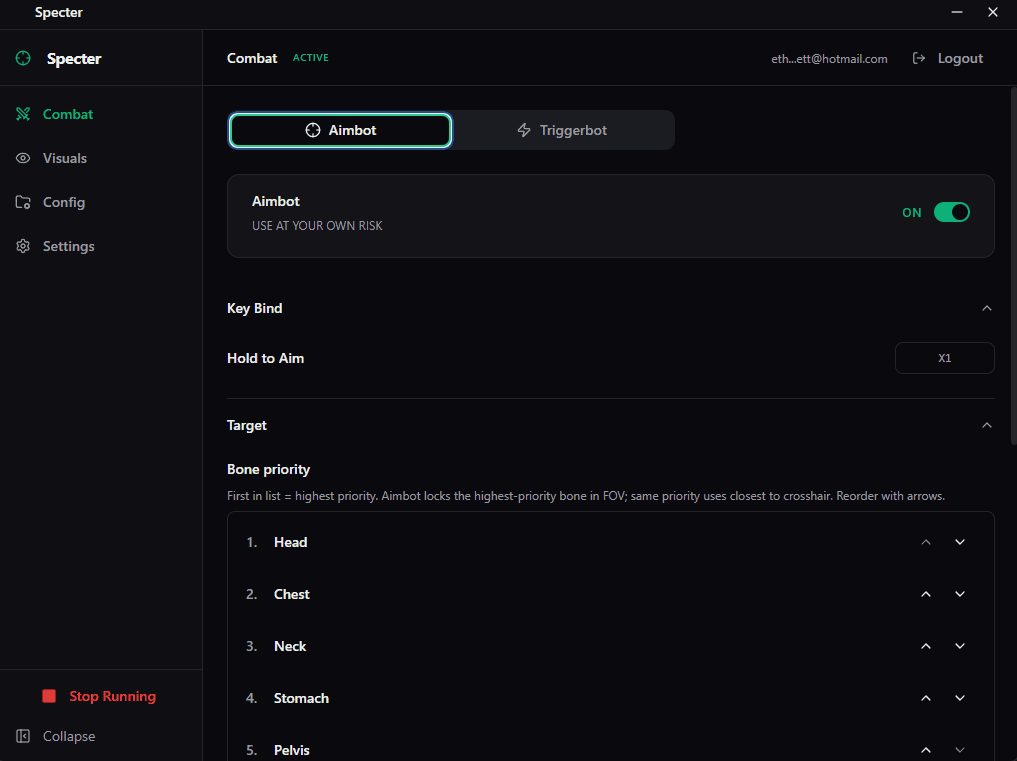Viewport: 1017px width, 761px height.
Task: Collapse the Key Bind section
Action: click(x=987, y=308)
